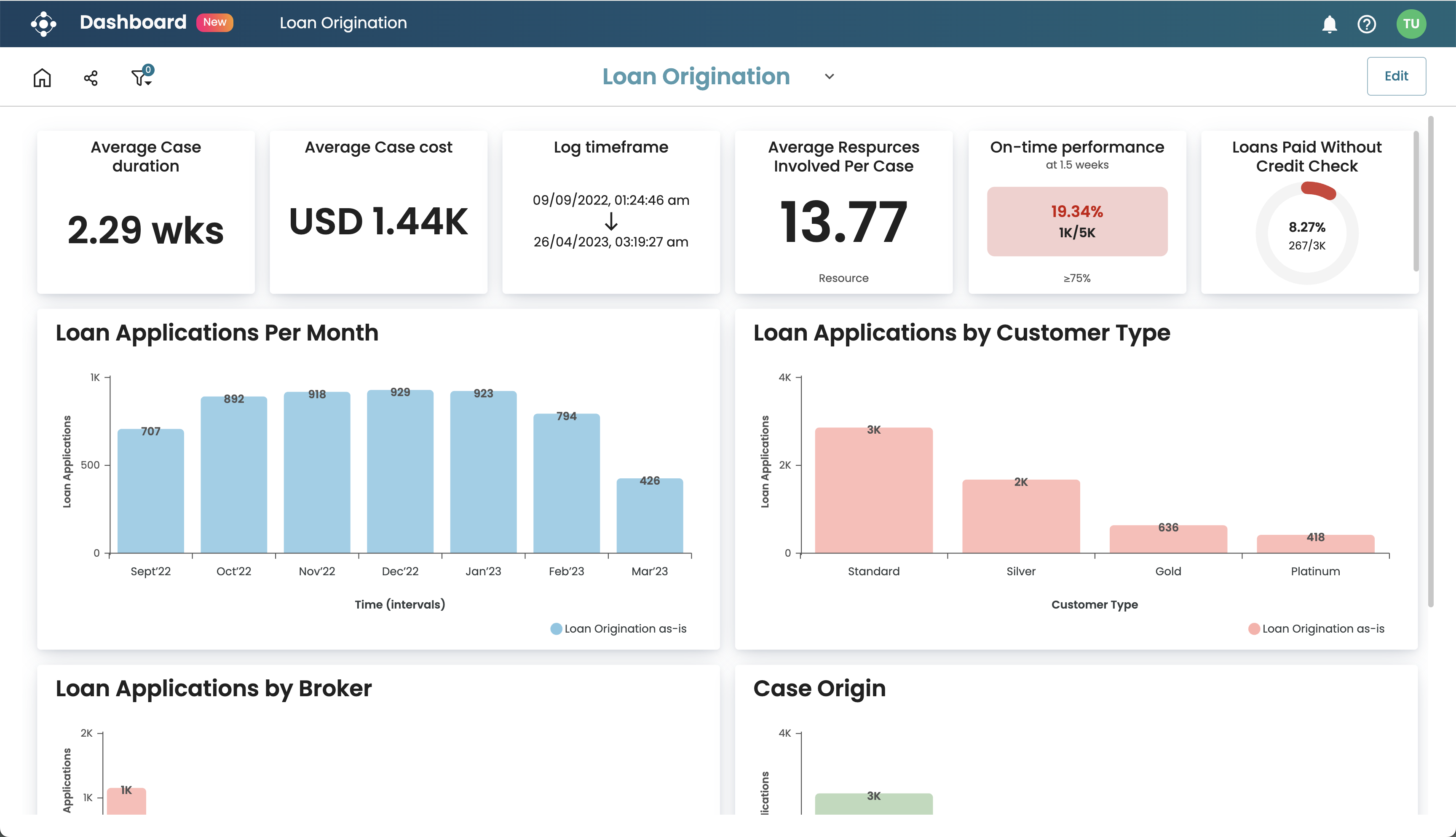Viewport: 1456px width, 837px height.
Task: Click the Mar'23 bar labeled 426
Action: (650, 516)
